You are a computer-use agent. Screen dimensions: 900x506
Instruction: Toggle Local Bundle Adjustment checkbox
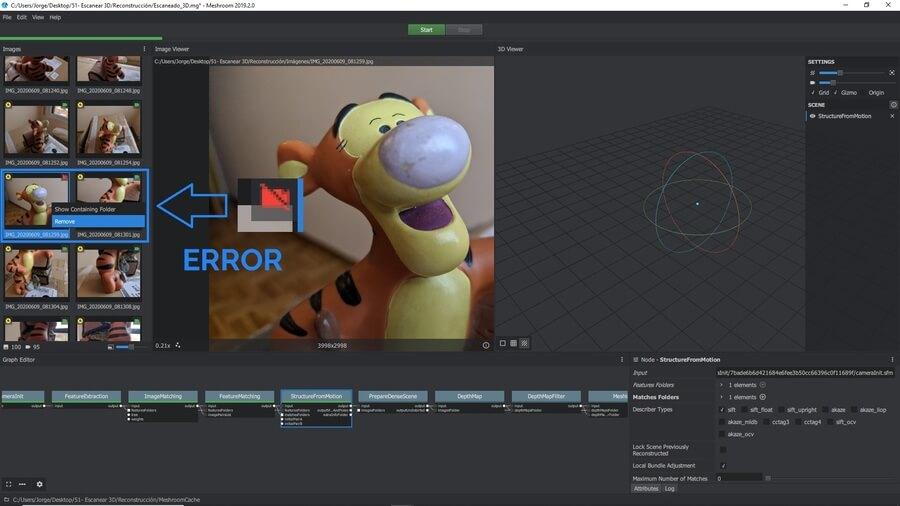(x=723, y=466)
